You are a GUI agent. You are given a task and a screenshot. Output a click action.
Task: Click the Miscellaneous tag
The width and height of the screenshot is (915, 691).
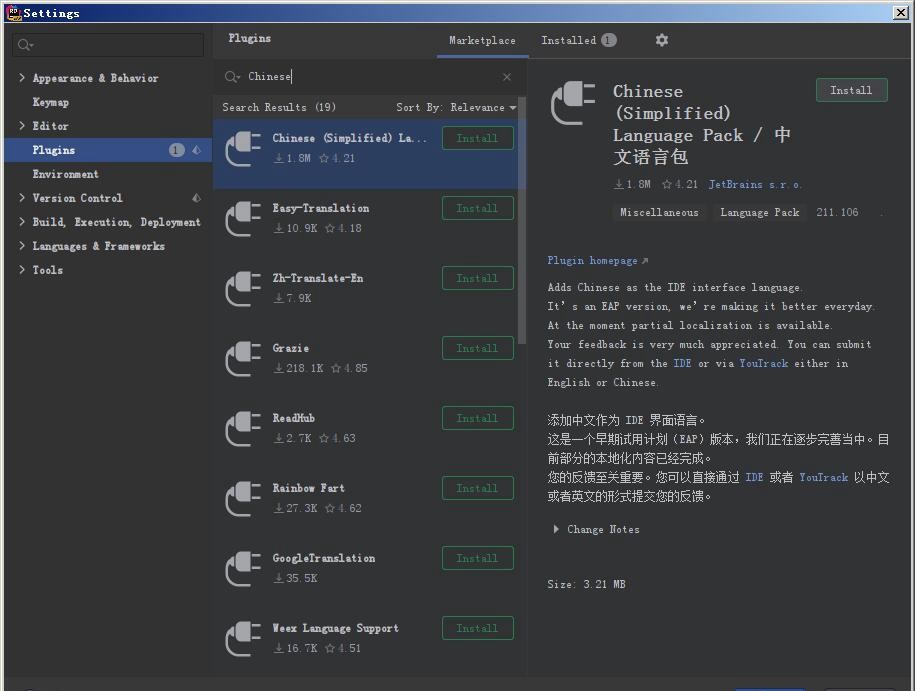[x=659, y=212]
